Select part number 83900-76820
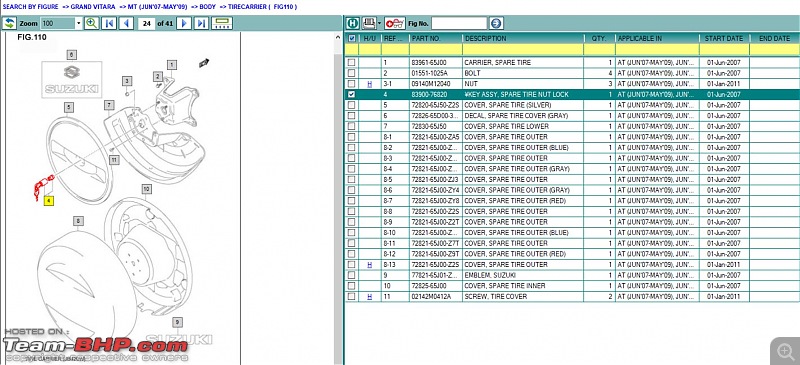The image size is (800, 365). coord(429,94)
